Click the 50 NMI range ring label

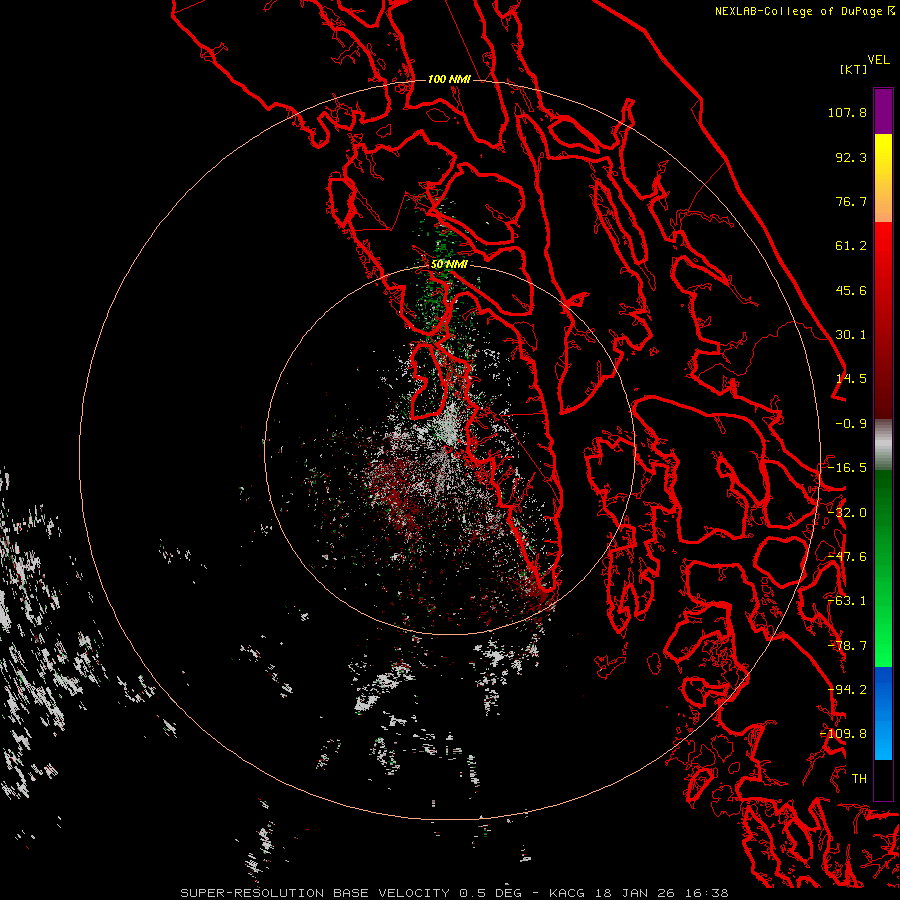449,264
